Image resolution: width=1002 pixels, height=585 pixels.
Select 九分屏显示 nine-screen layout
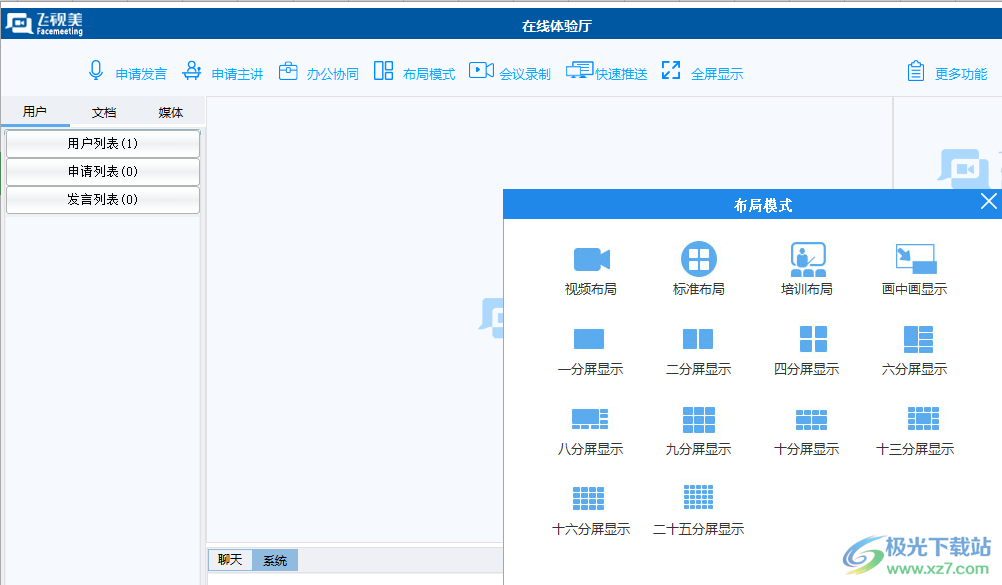[x=699, y=420]
